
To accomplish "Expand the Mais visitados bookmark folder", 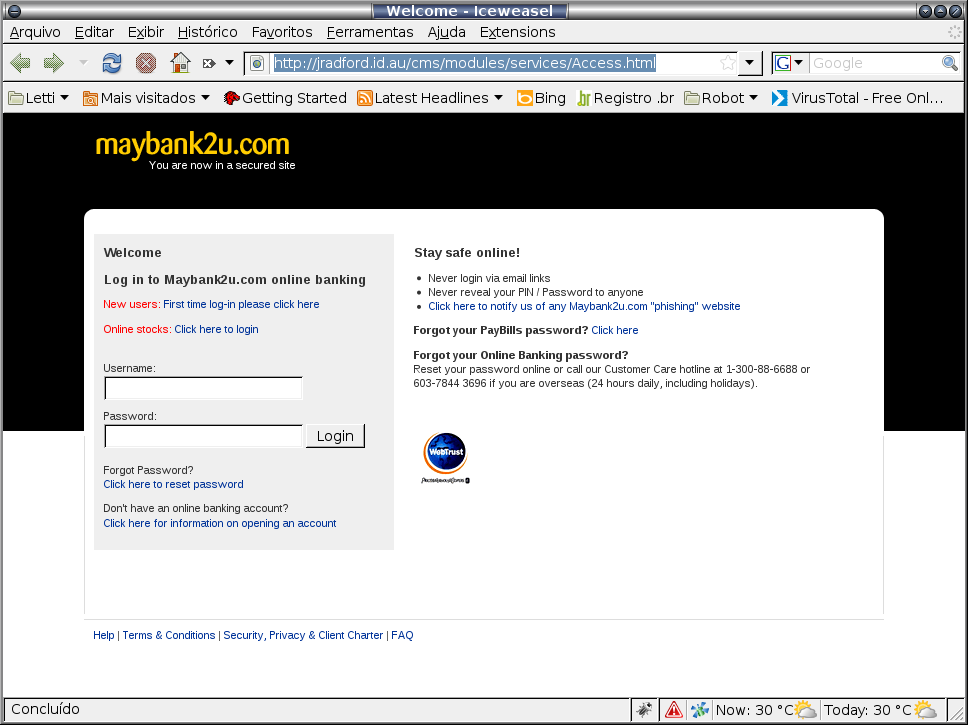I will pos(146,98).
